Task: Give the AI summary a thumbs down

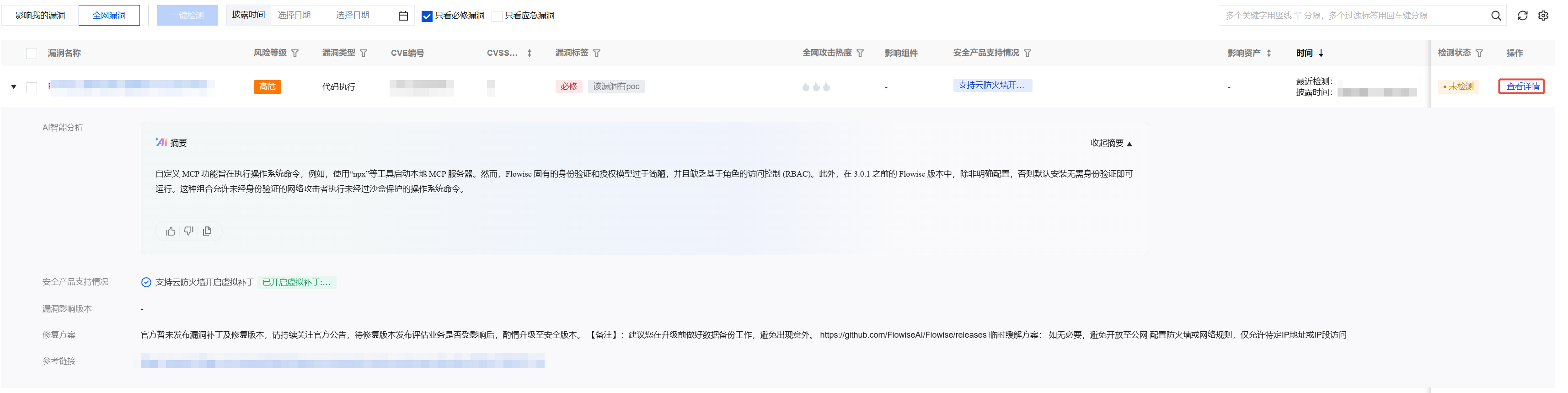Action: click(x=189, y=231)
